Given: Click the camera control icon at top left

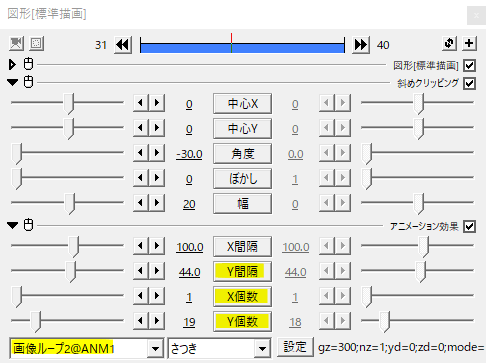Looking at the screenshot, I should [16, 43].
